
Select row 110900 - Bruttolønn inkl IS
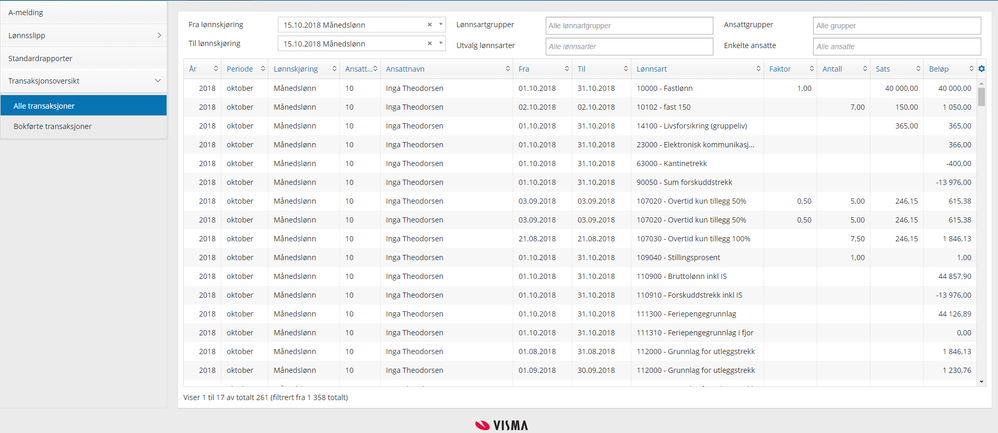pos(580,276)
